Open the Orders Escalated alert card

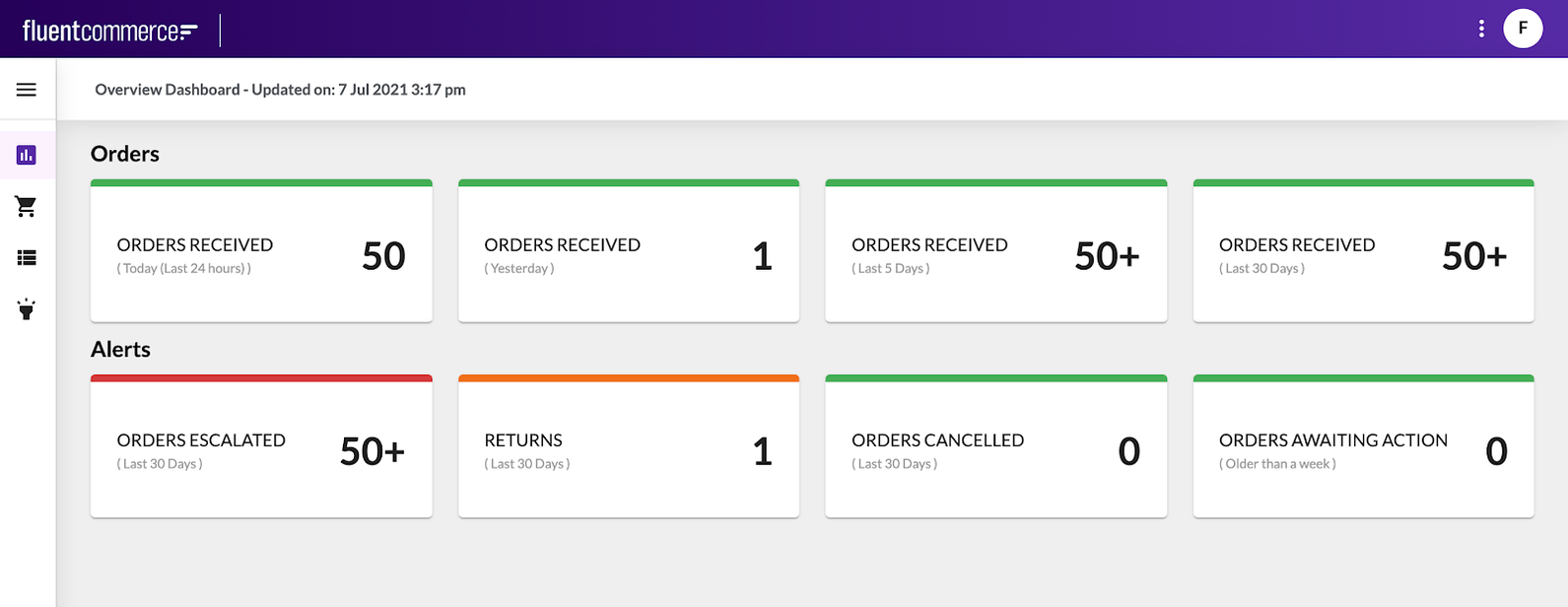point(261,450)
